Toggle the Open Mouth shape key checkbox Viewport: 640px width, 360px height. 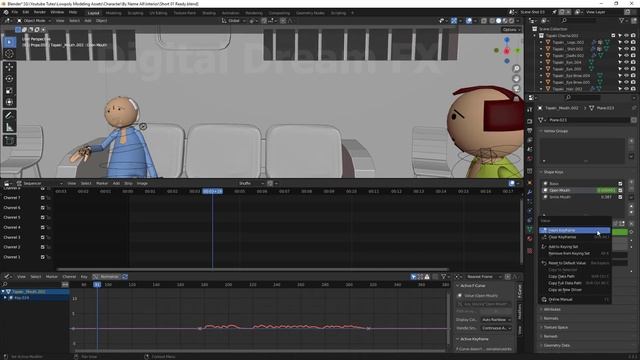click(620, 190)
